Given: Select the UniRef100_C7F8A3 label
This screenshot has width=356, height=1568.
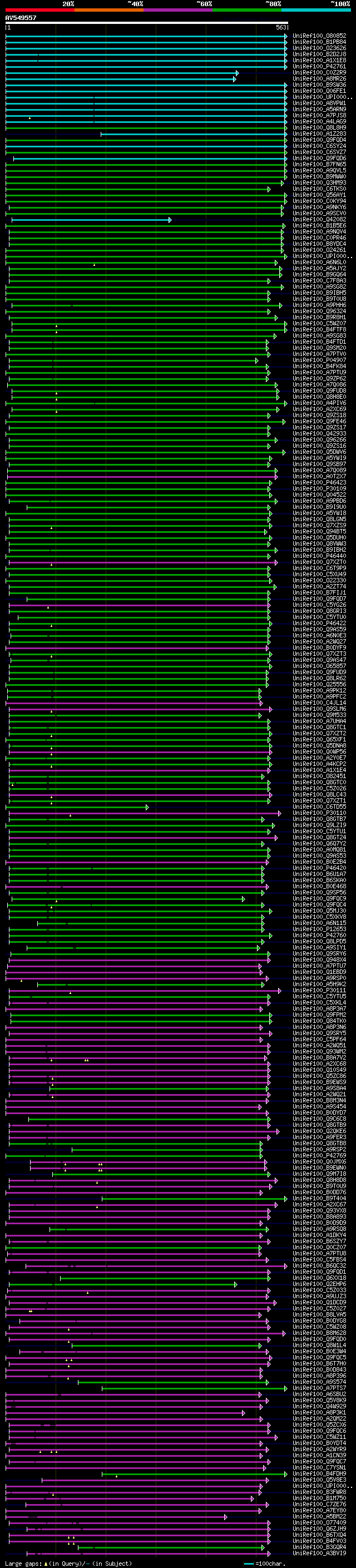Looking at the screenshot, I should [319, 280].
